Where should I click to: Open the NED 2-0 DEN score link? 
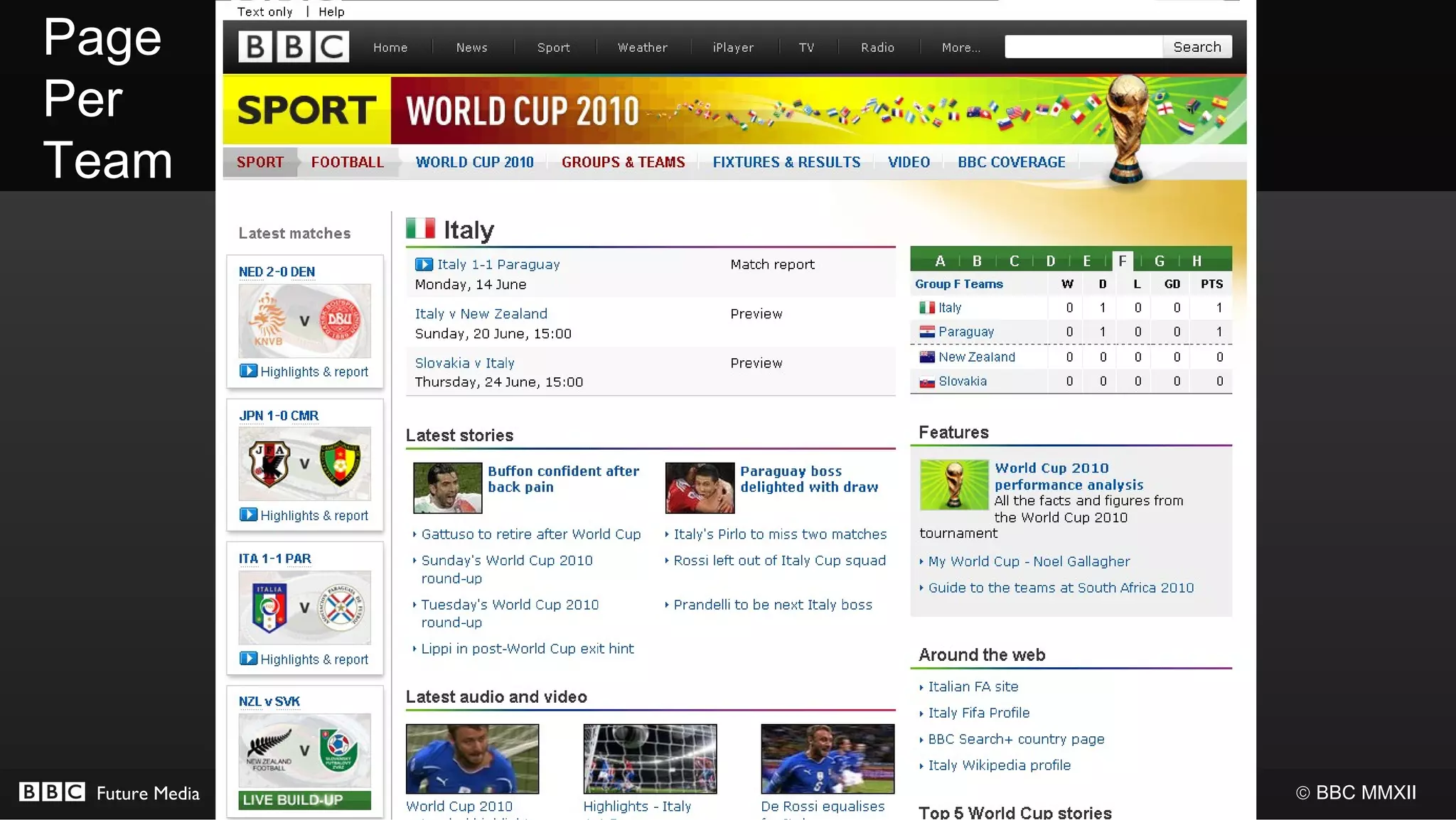pos(277,271)
